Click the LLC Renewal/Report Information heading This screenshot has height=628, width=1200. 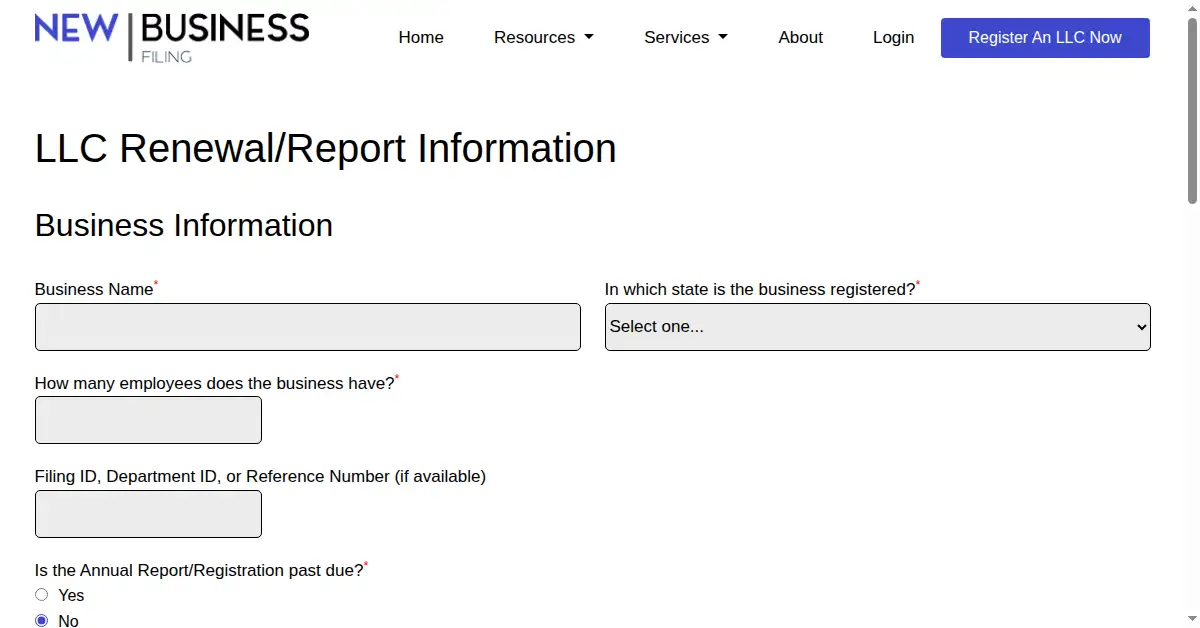326,148
